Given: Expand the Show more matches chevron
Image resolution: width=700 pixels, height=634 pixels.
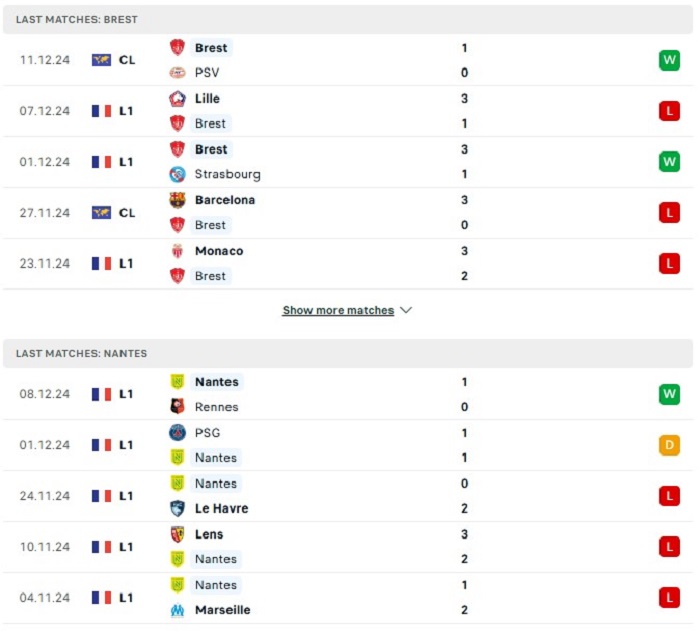Looking at the screenshot, I should click(x=406, y=310).
